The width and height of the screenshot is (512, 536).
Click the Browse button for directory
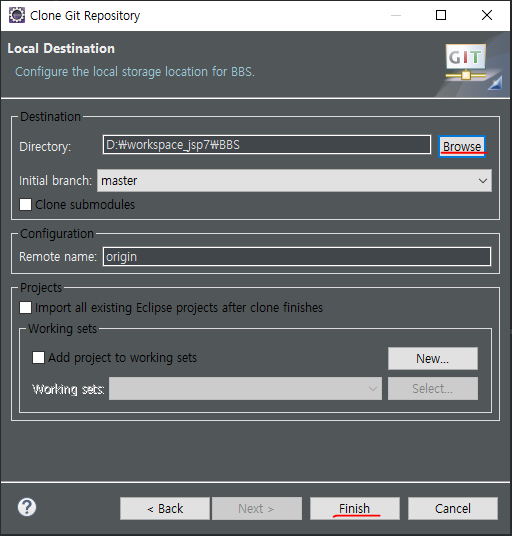(x=462, y=147)
